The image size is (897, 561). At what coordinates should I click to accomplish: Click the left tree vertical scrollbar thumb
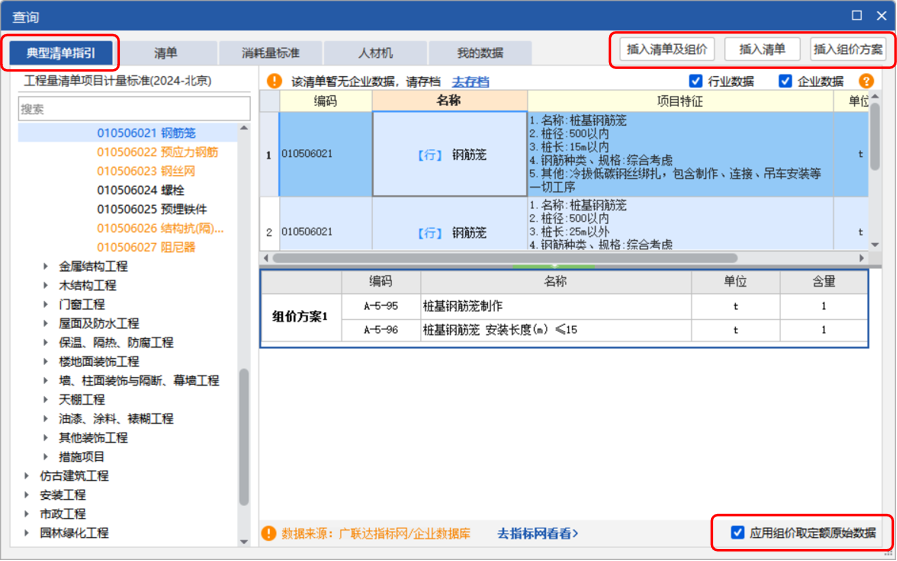(x=244, y=437)
